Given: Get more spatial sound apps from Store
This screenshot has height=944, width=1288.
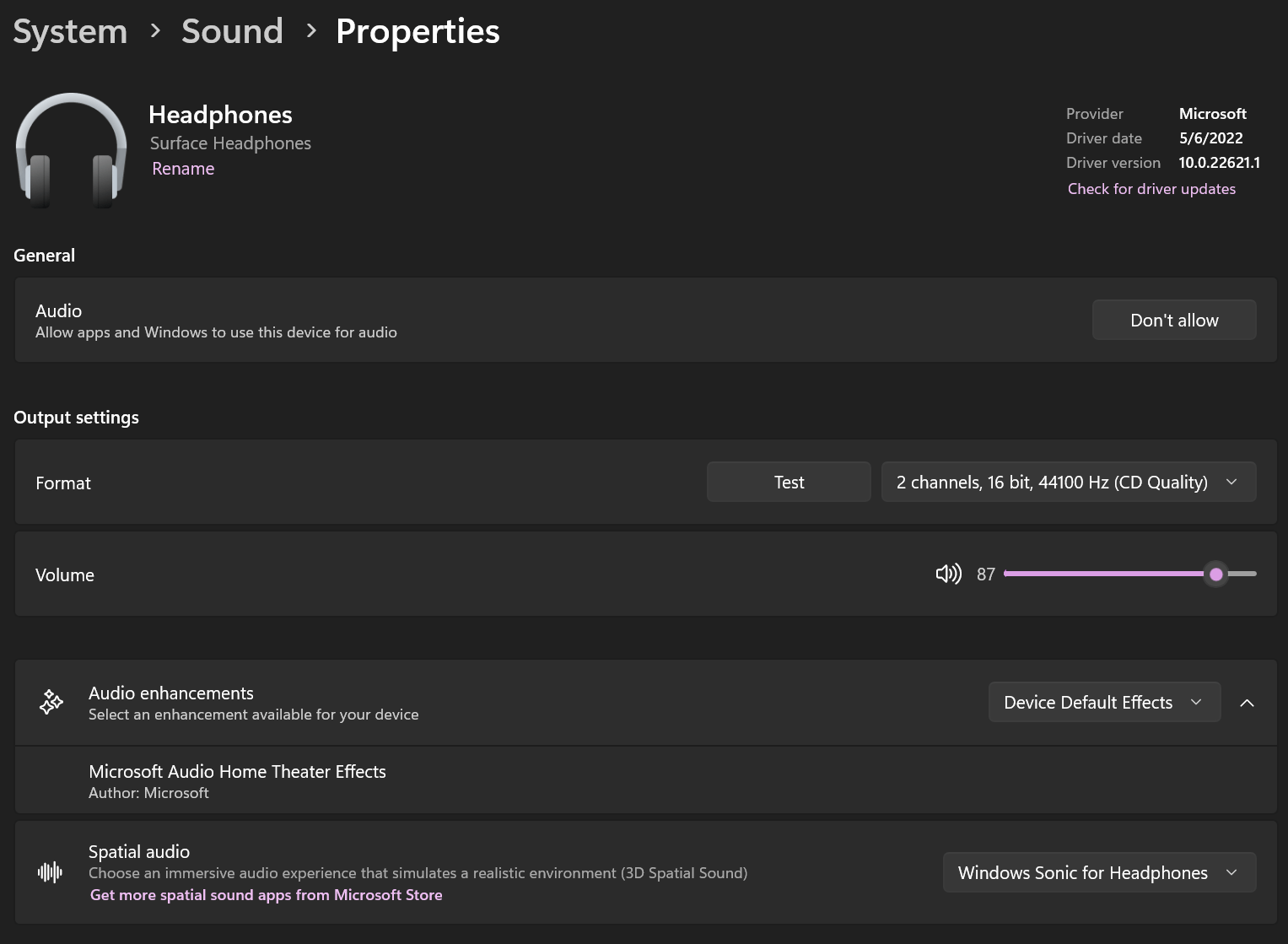Looking at the screenshot, I should tap(267, 895).
